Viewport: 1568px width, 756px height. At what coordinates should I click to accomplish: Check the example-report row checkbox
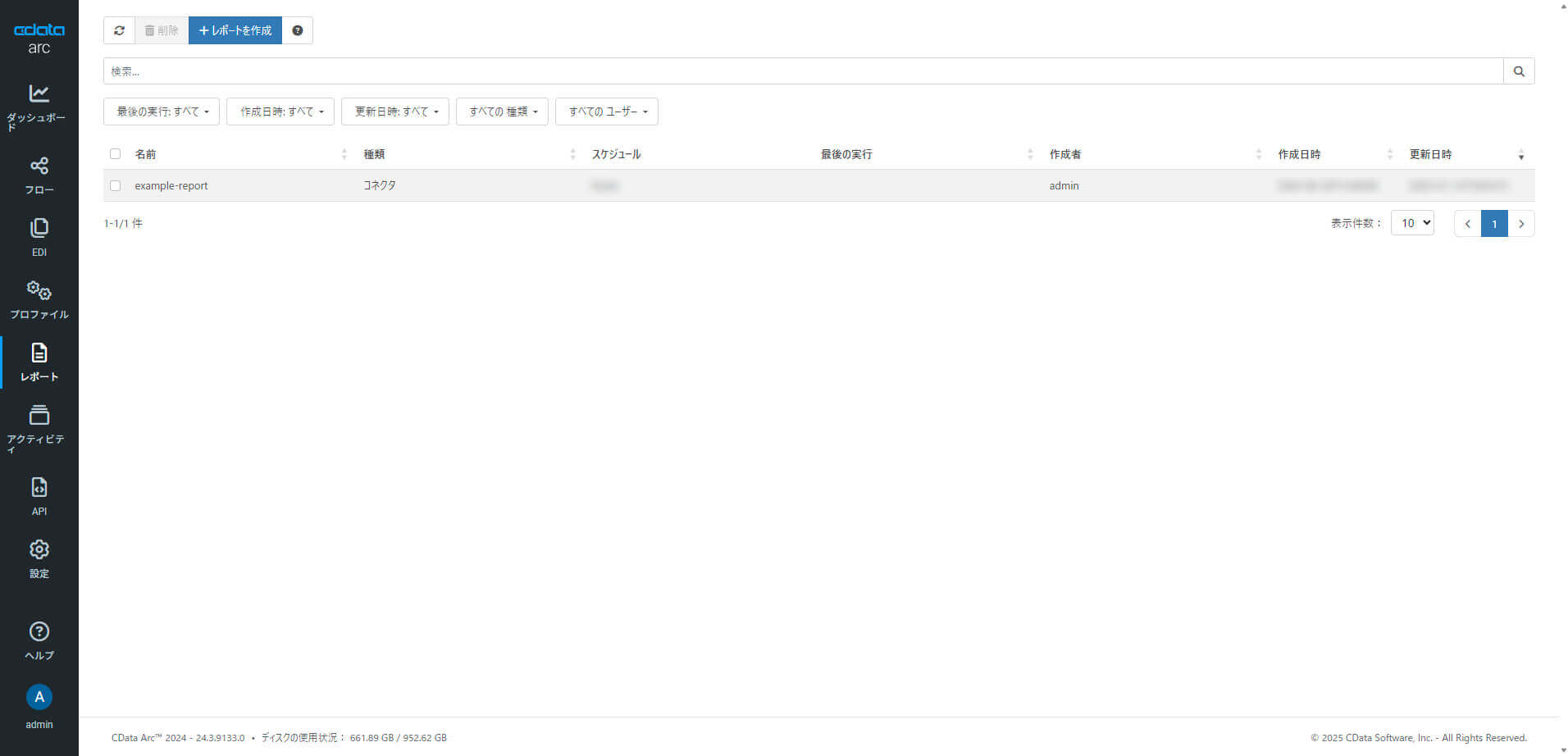pos(115,186)
